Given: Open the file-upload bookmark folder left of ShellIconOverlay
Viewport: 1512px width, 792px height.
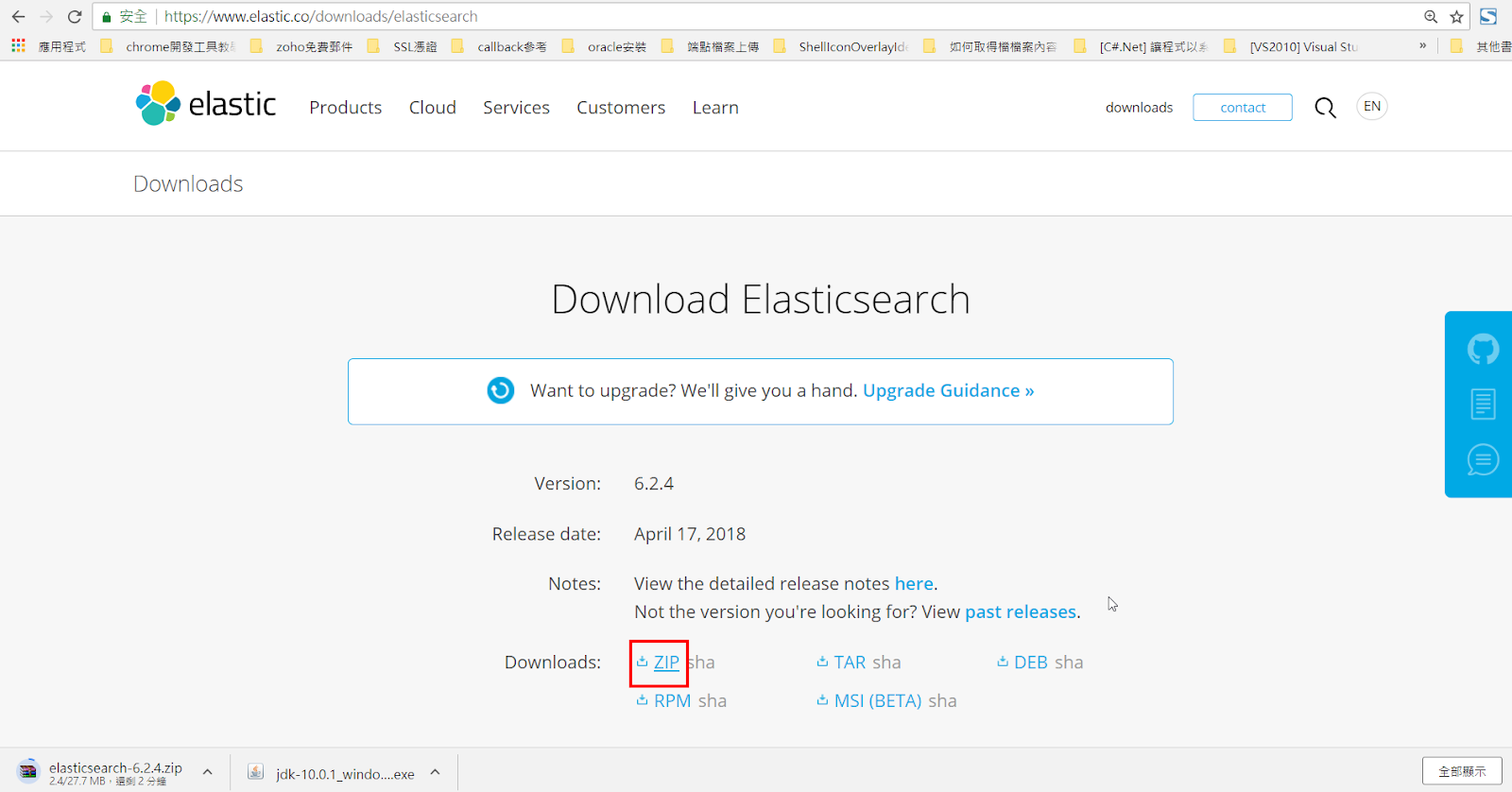Looking at the screenshot, I should 711,46.
